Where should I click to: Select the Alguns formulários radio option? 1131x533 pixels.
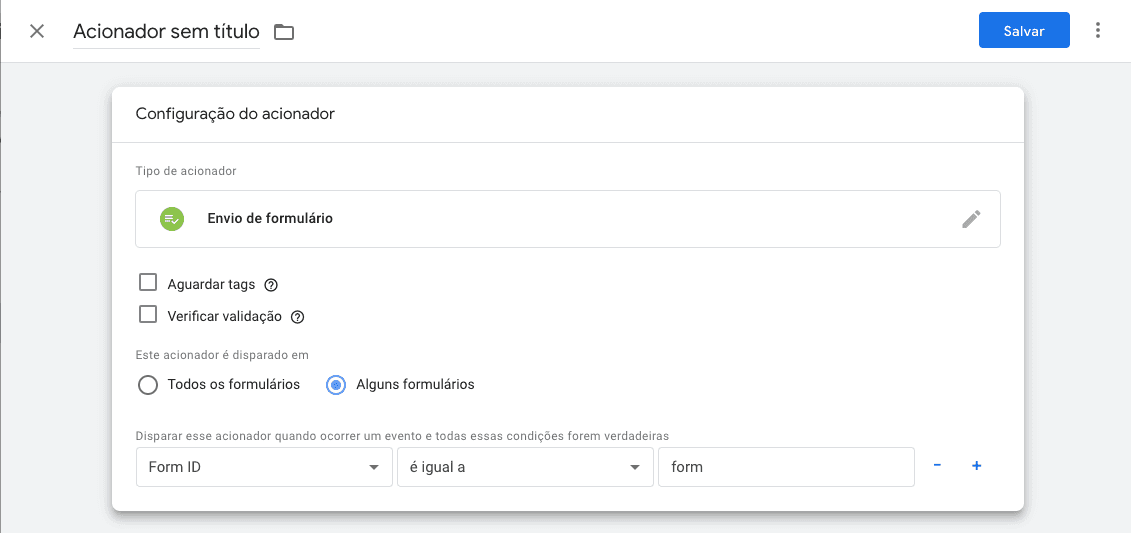click(336, 385)
